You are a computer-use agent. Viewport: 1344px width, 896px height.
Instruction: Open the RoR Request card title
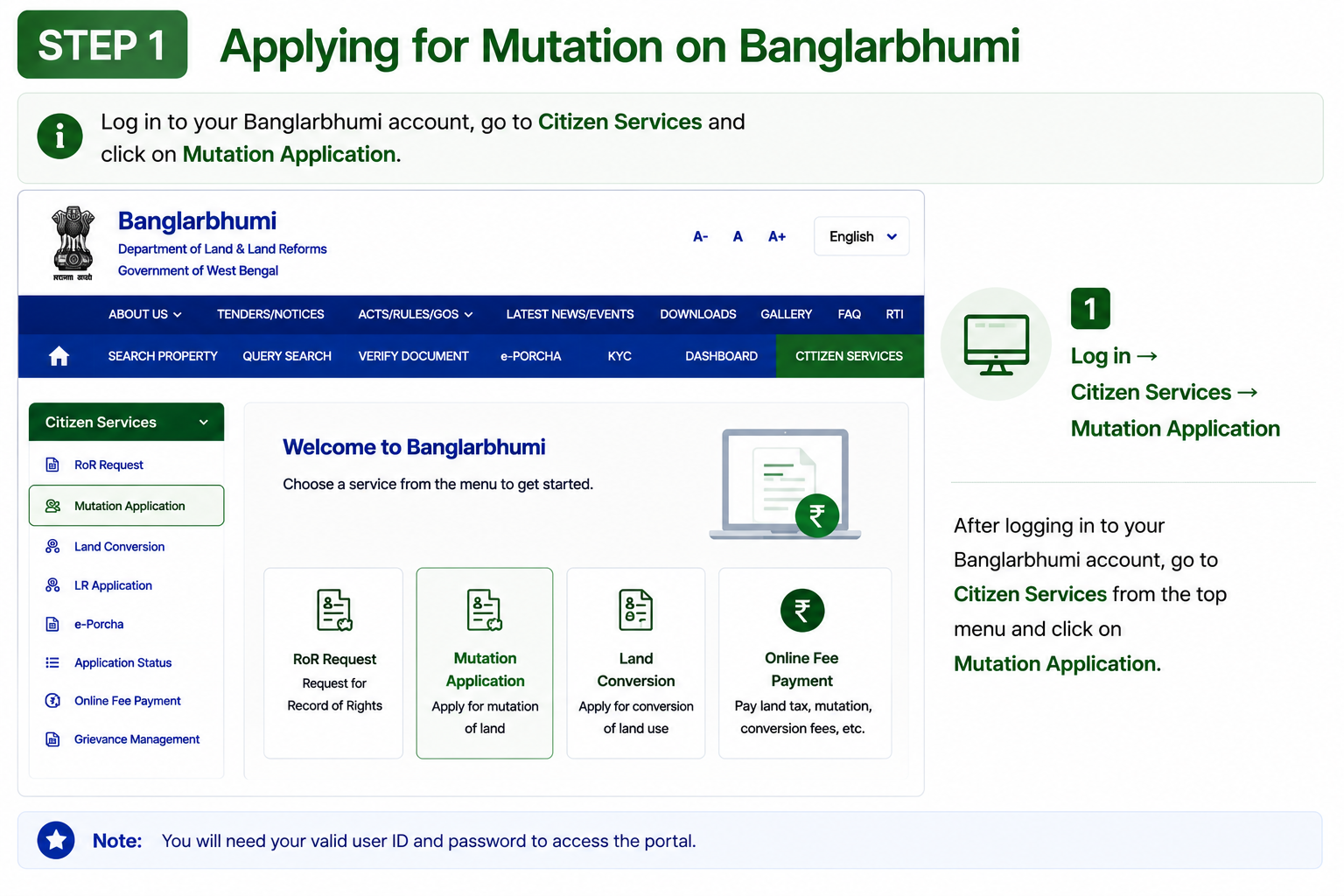pos(334,659)
